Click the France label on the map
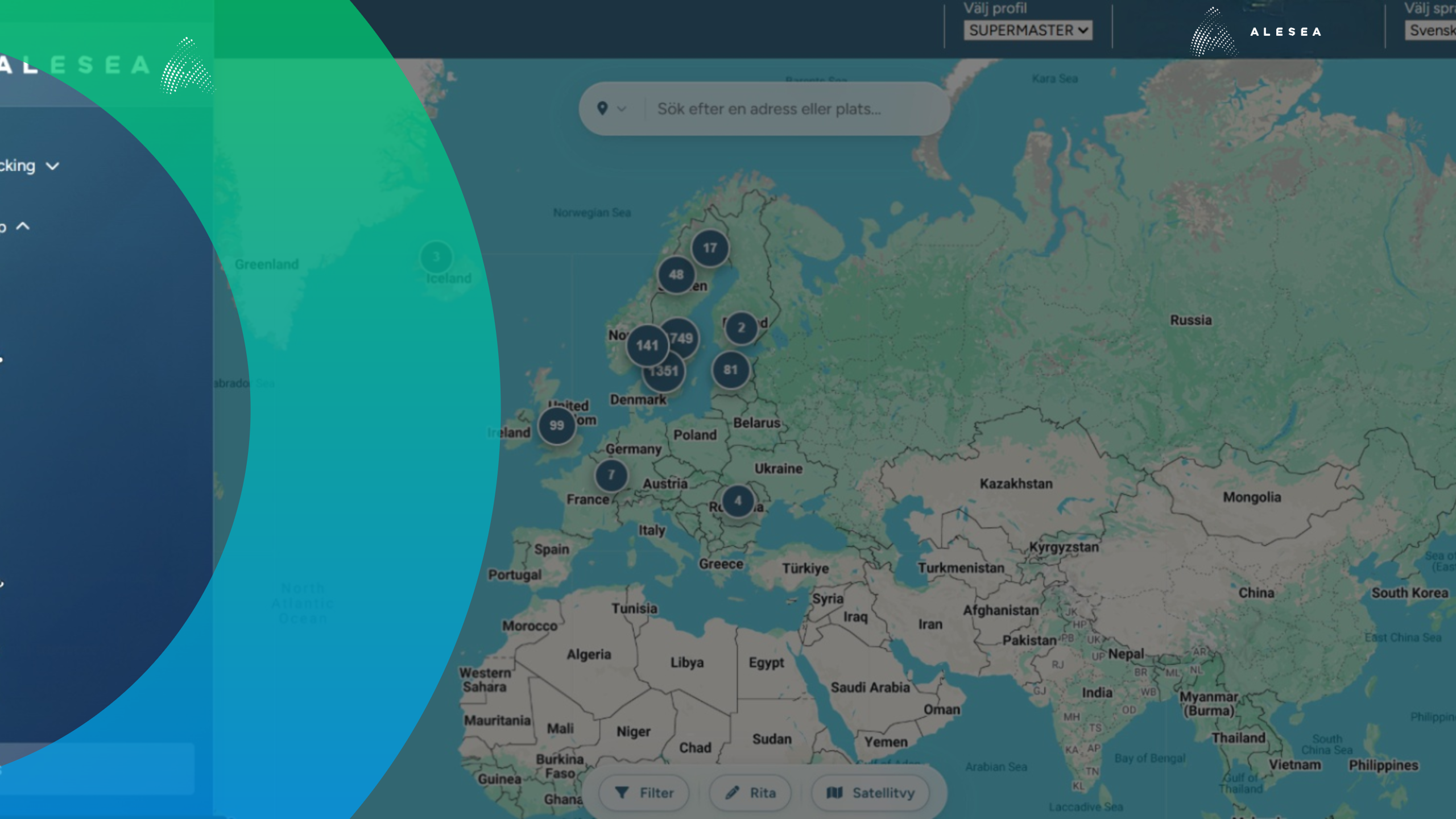This screenshot has width=1456, height=819. tap(588, 499)
